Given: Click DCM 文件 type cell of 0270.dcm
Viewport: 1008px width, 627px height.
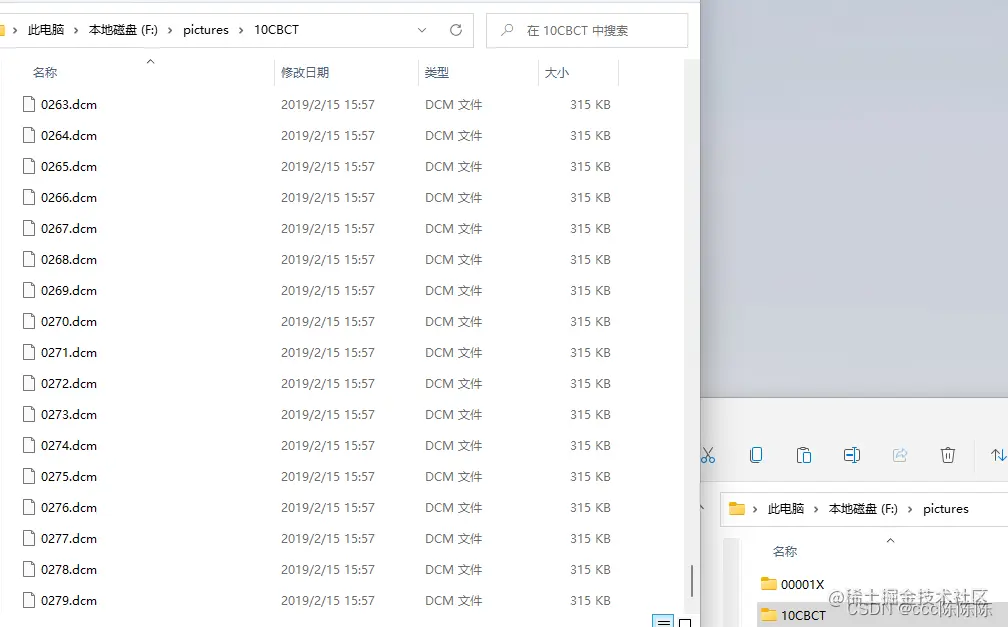Looking at the screenshot, I should click(453, 321).
